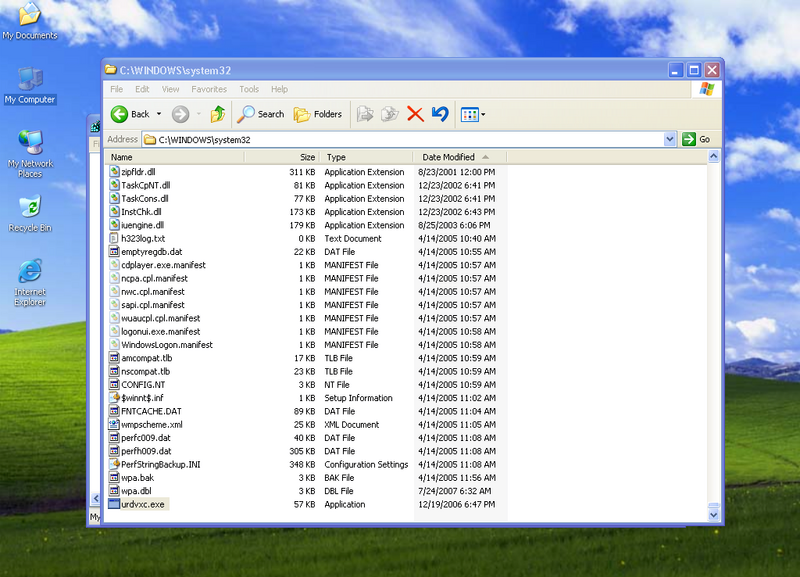Sort by the Date Modified column header
This screenshot has width=800, height=577.
click(x=459, y=157)
